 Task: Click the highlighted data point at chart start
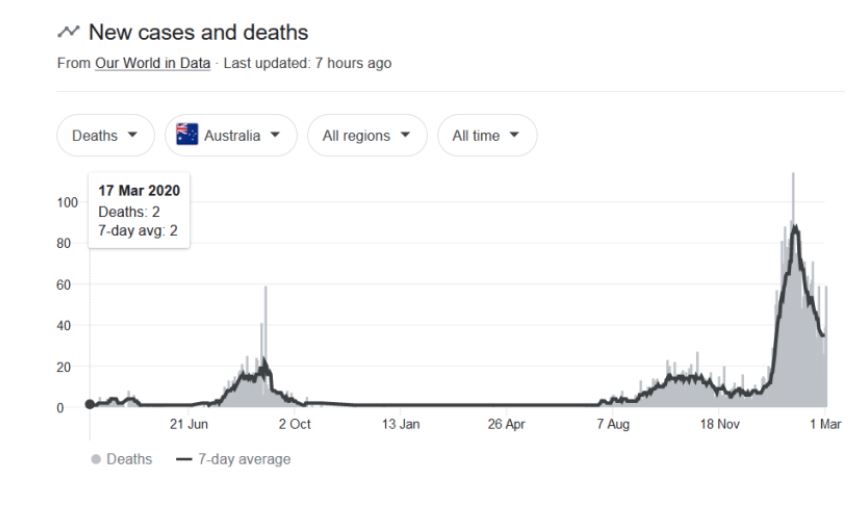[90, 404]
